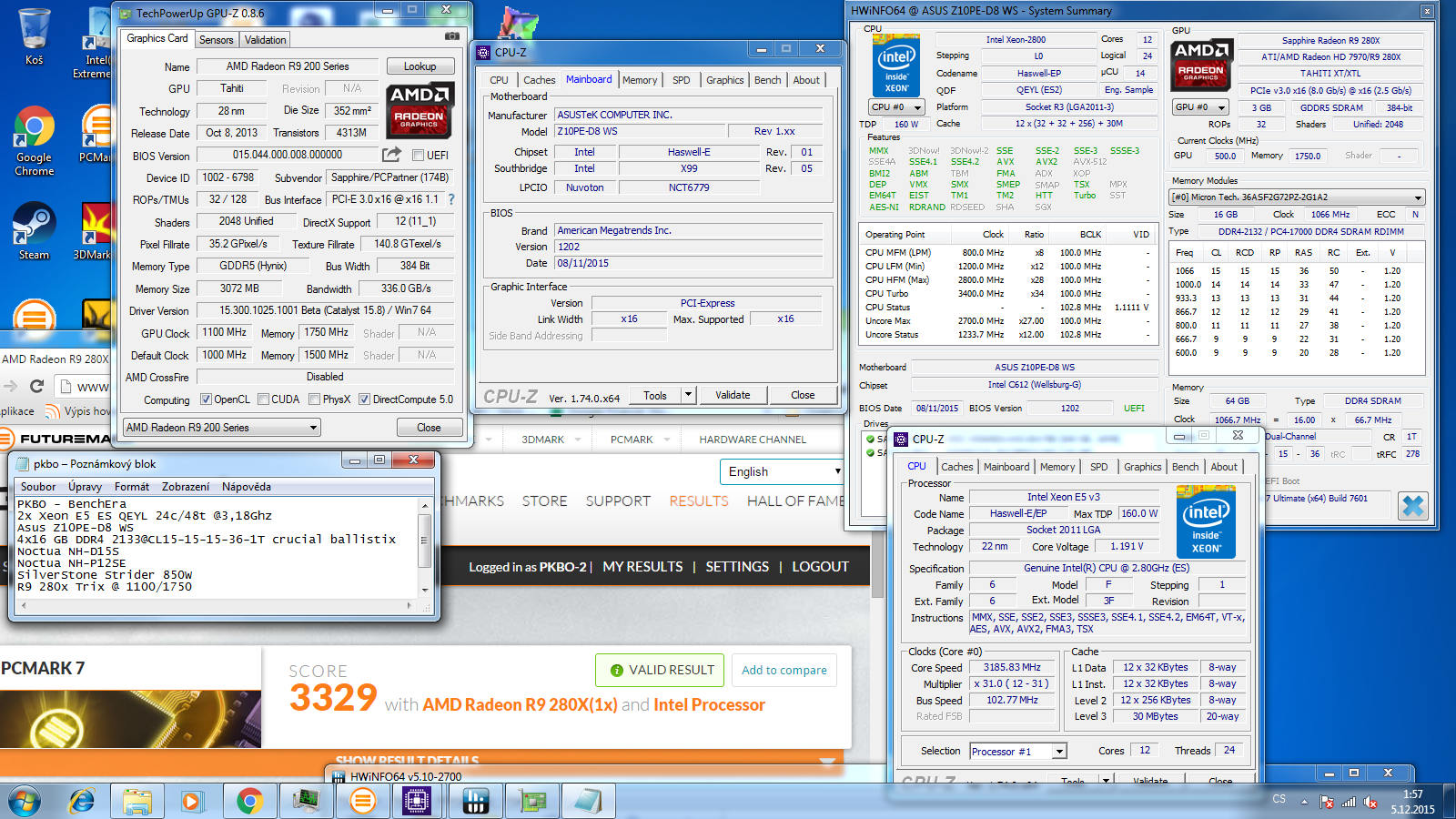Open Windows Media Player taskbar icon
This screenshot has height=819, width=1456.
(192, 802)
